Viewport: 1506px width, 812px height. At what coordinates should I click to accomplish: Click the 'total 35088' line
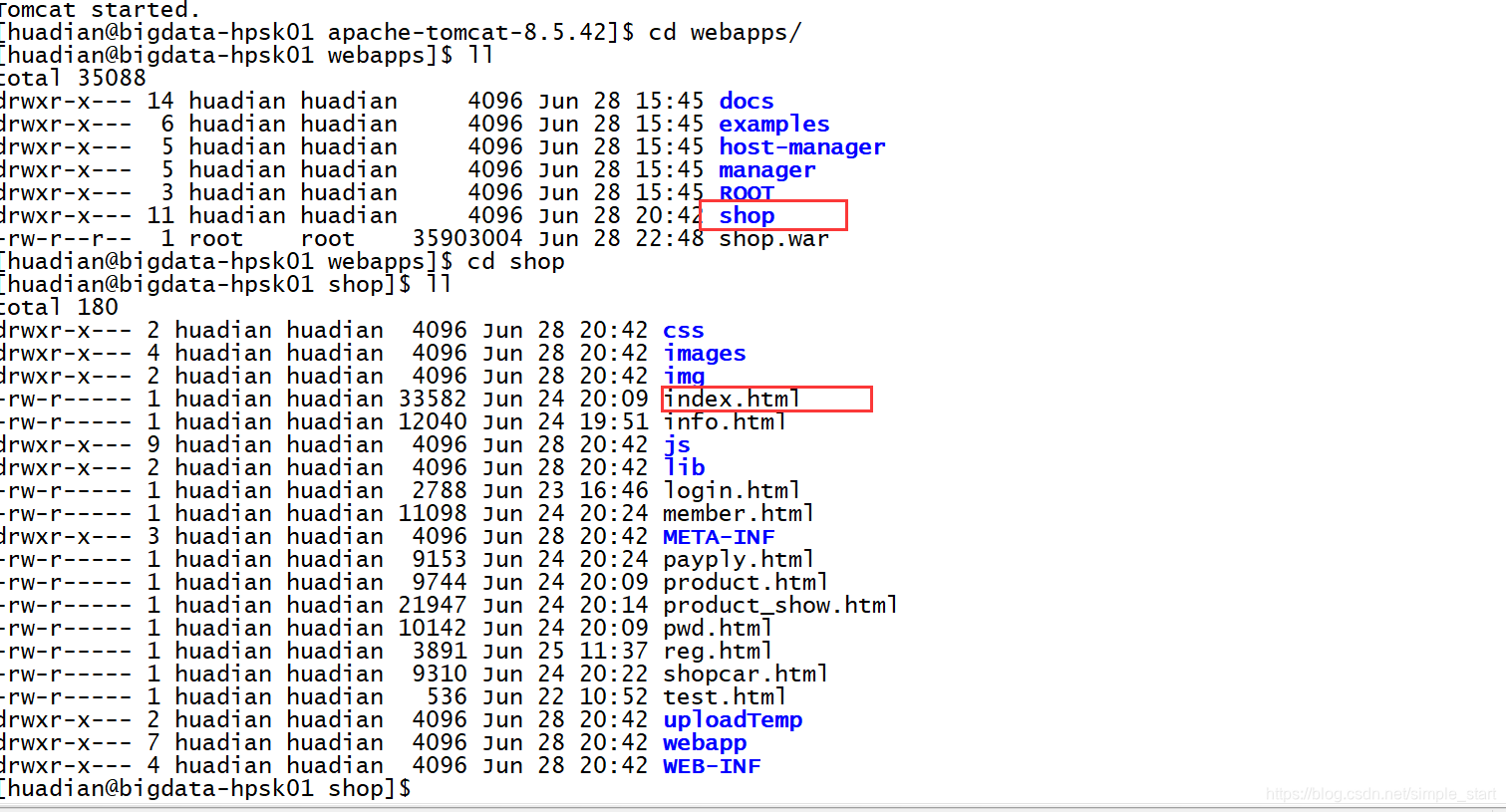(73, 78)
